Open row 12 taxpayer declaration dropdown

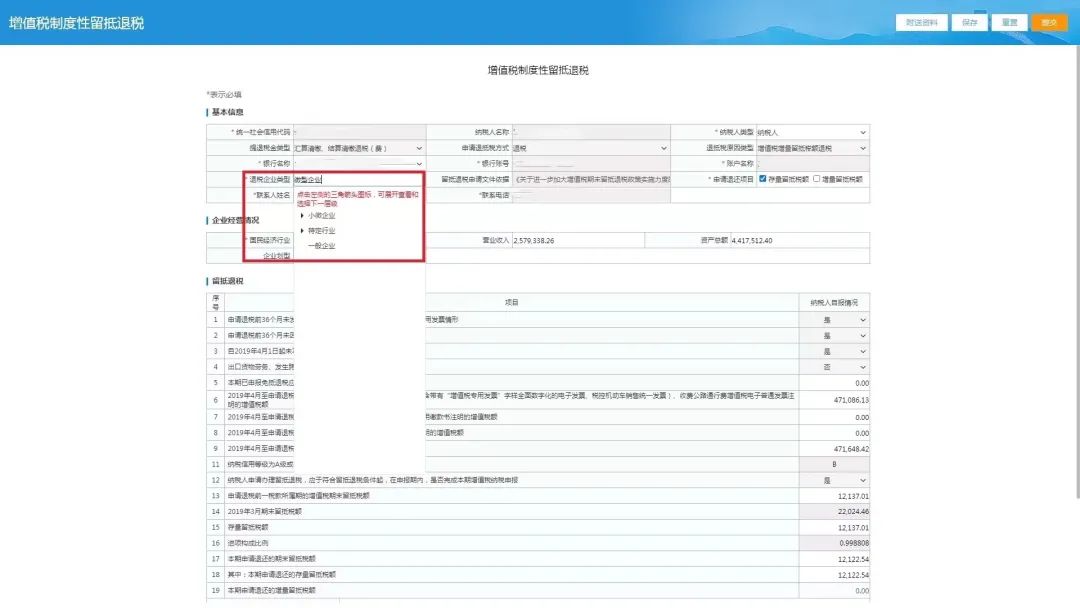tap(833, 481)
